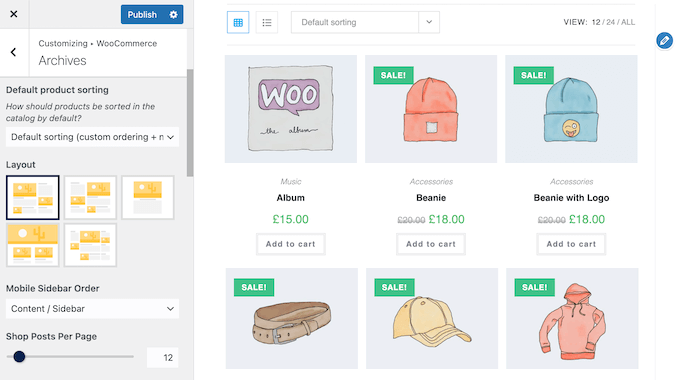Image resolution: width=680 pixels, height=380 pixels.
Task: Click the SALE! badge on Beanie with Logo
Action: 533,75
